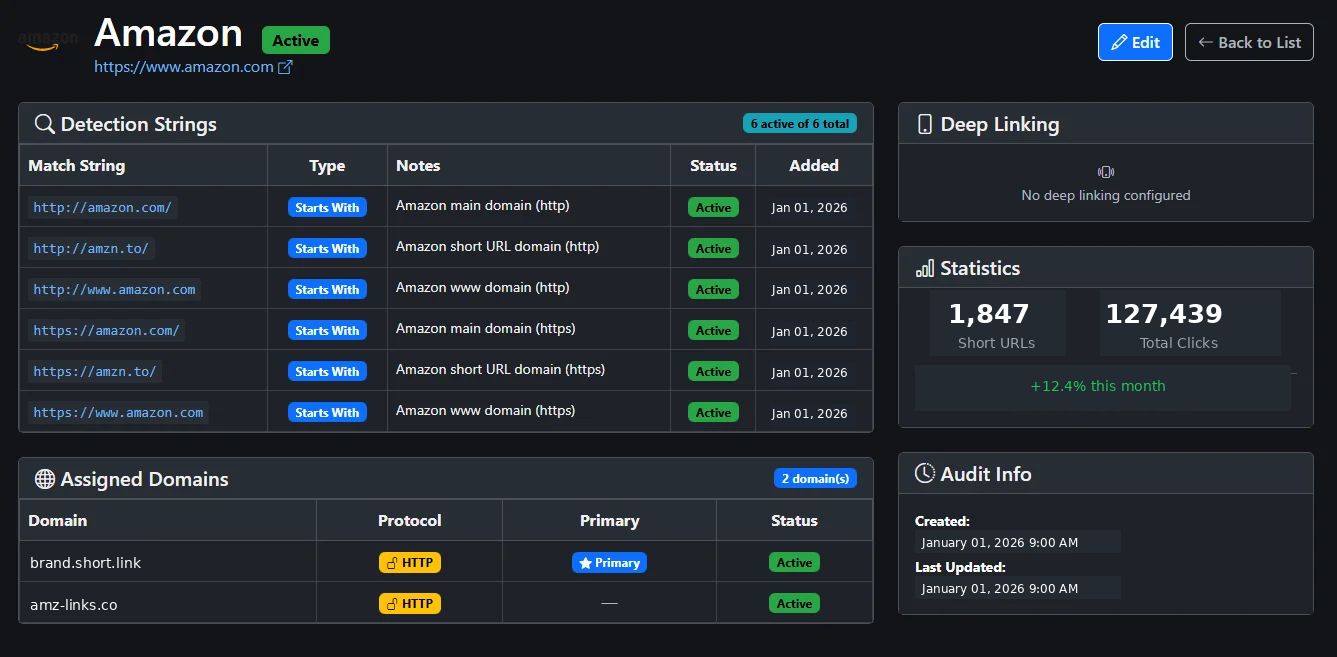Click the HTTP protocol badge for amz-links.co
Screen dimensions: 1337x657
click(x=409, y=604)
